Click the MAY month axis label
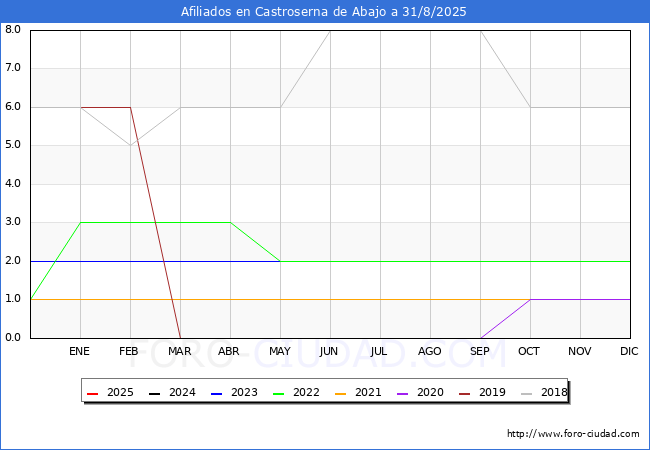The width and height of the screenshot is (650, 450). click(x=280, y=351)
